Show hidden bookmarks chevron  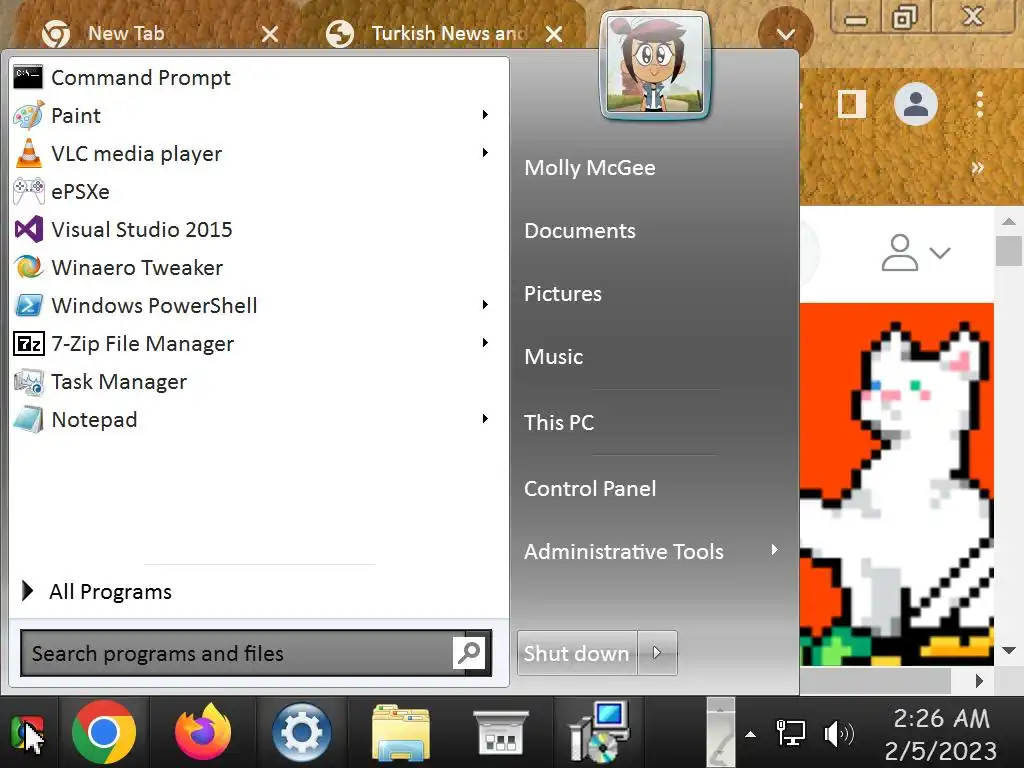point(978,168)
